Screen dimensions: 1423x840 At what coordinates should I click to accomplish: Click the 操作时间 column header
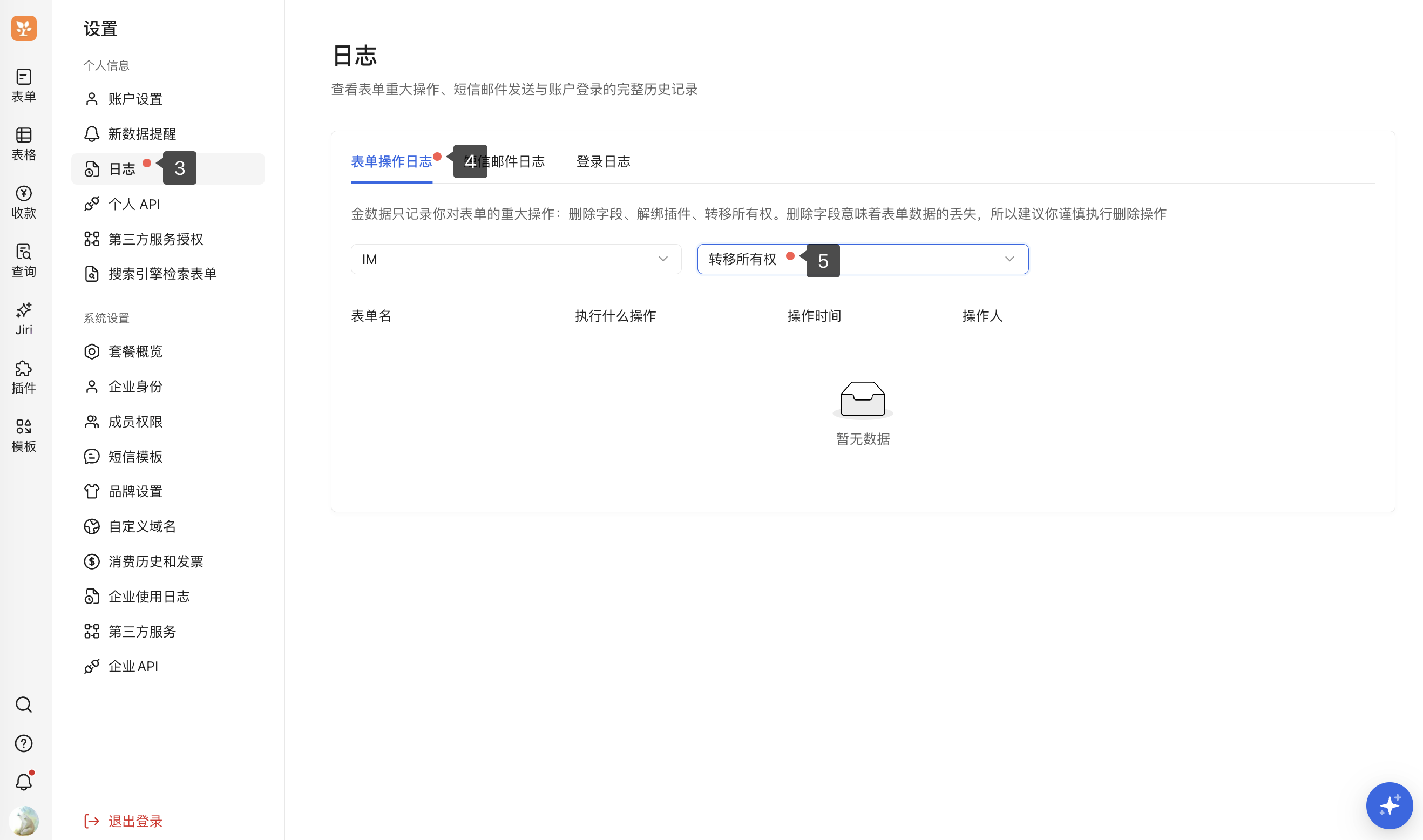[x=814, y=316]
